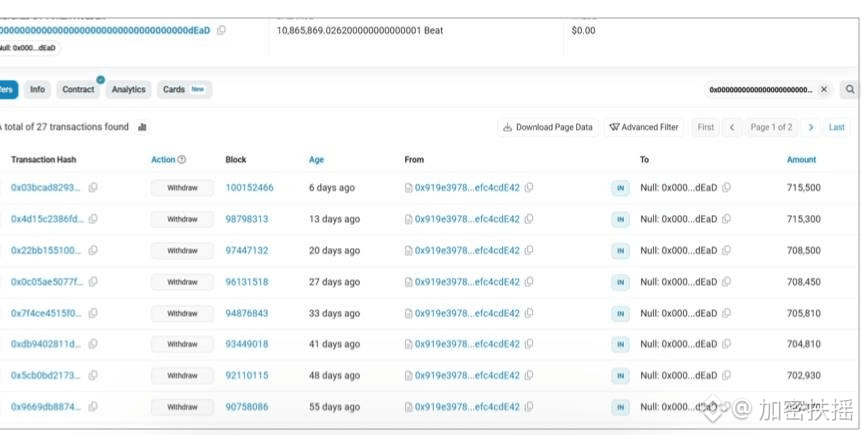The width and height of the screenshot is (861, 435).
Task: Copy transaction hash 0x4d15c2386fd
Action: tap(93, 219)
